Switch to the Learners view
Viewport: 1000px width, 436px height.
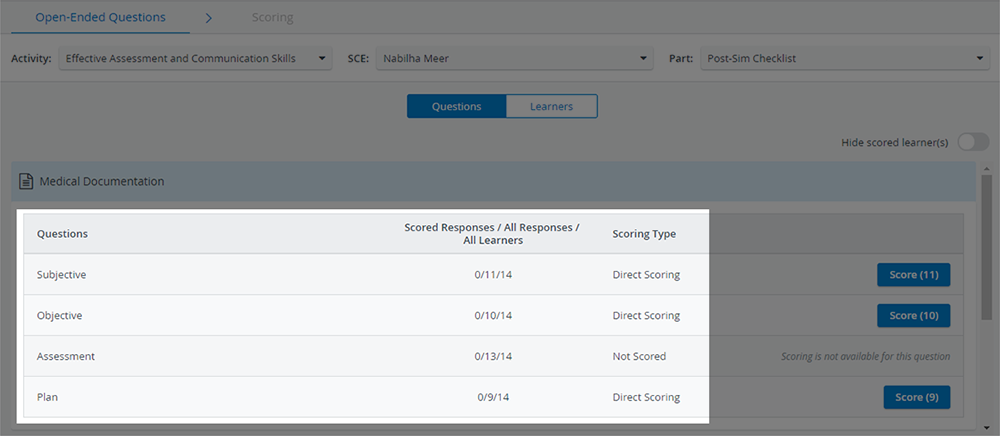tap(552, 106)
